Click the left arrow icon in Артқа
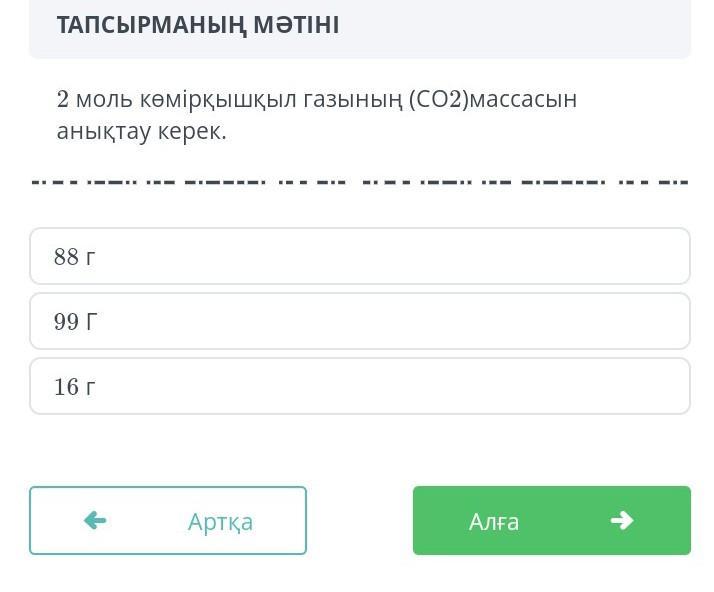The width and height of the screenshot is (714, 592). (x=95, y=520)
